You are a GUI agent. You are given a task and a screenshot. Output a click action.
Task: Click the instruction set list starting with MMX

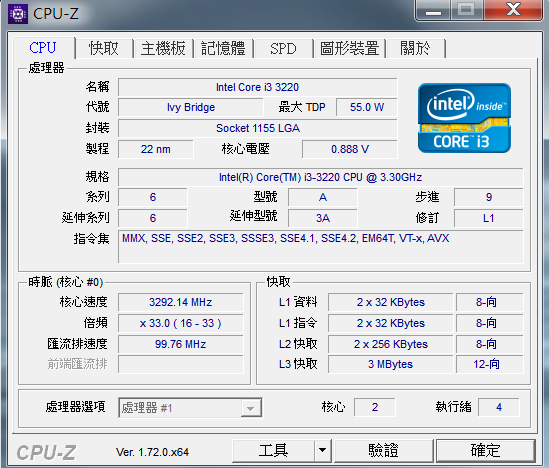(x=321, y=246)
